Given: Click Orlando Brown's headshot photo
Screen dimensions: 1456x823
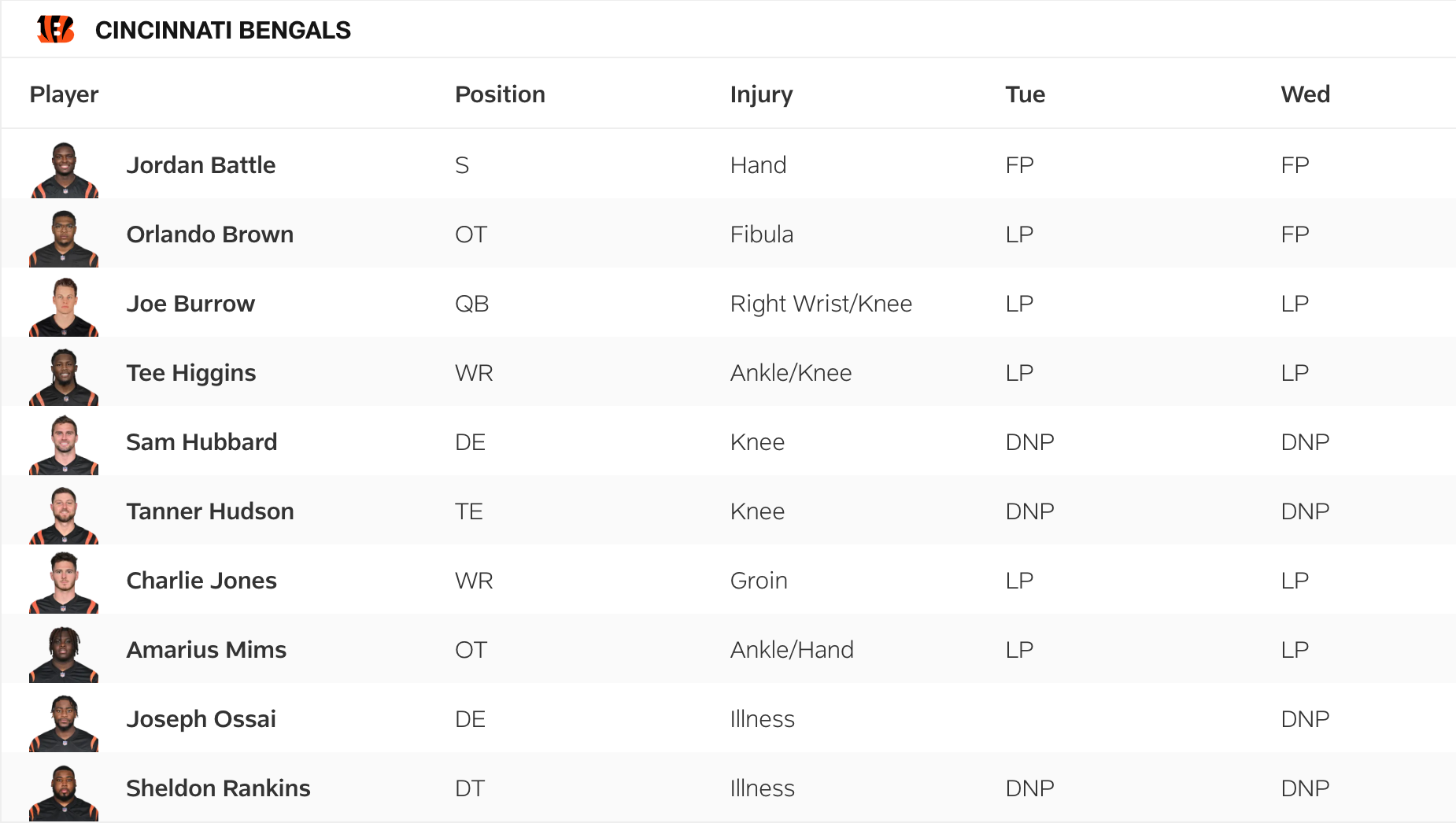Looking at the screenshot, I should [x=65, y=239].
